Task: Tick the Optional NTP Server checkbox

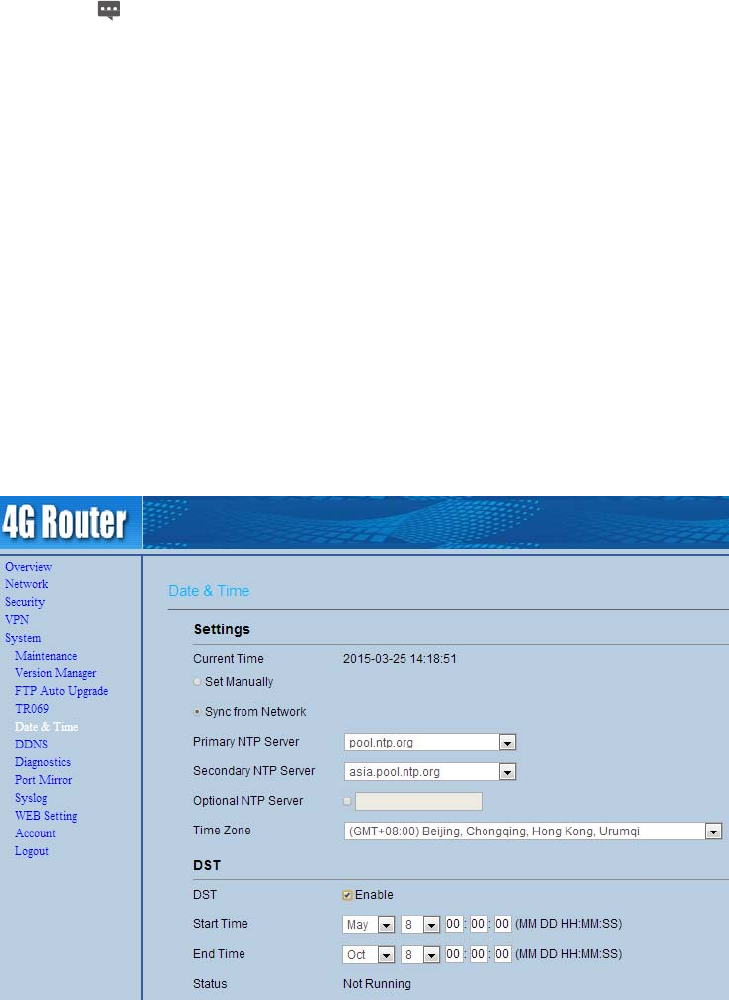Action: [x=347, y=801]
